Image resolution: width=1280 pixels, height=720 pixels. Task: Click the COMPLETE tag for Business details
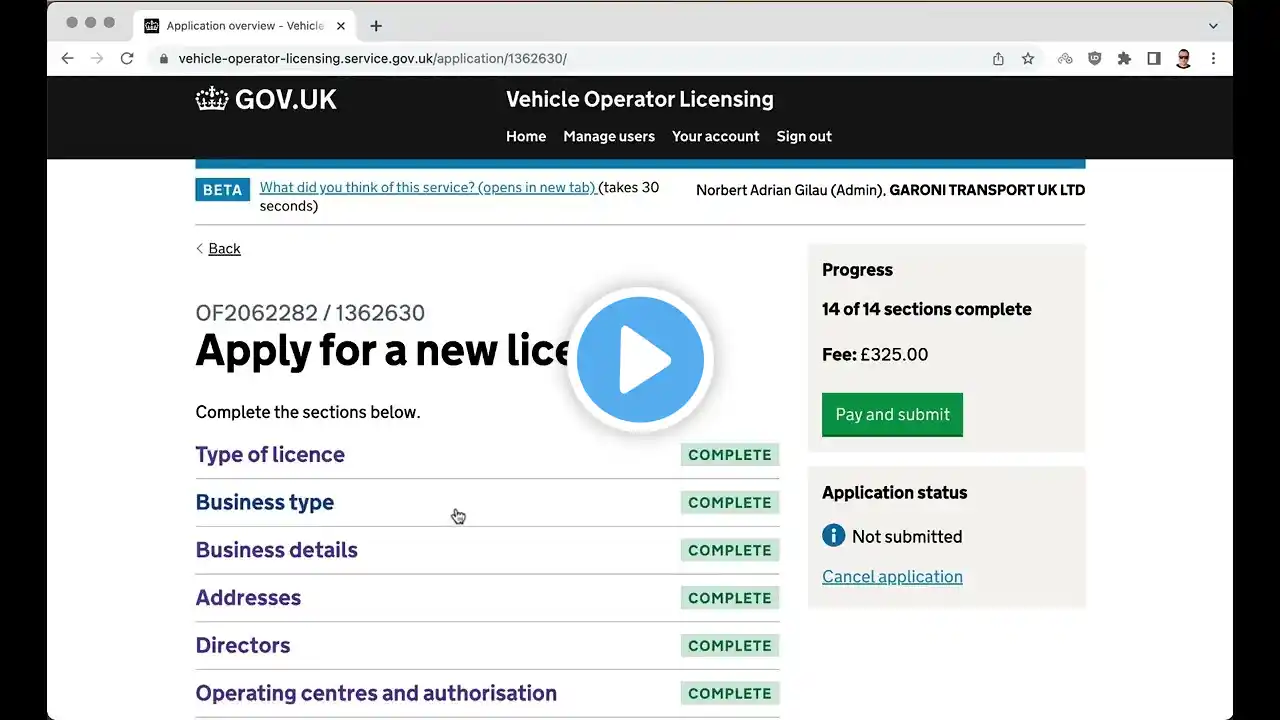[730, 550]
